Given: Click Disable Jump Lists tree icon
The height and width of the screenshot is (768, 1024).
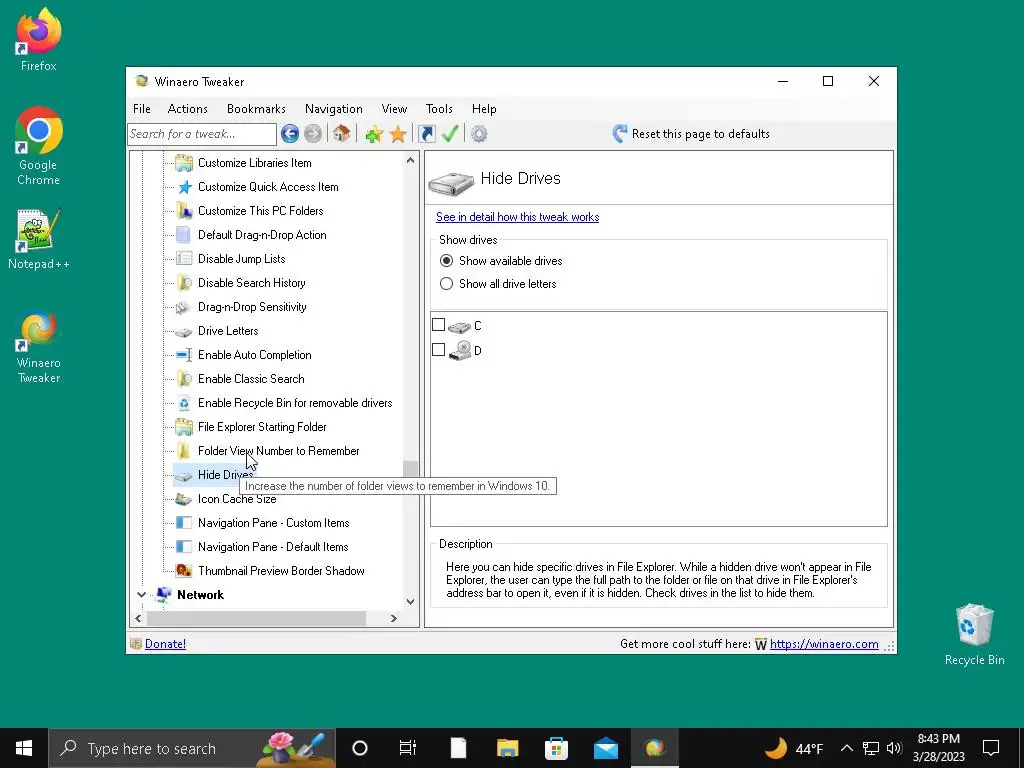Looking at the screenshot, I should click(184, 259).
